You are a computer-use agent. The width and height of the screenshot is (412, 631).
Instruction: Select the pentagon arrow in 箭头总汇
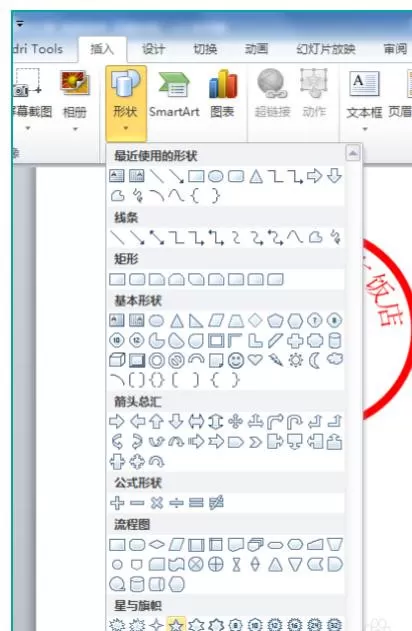coord(235,442)
